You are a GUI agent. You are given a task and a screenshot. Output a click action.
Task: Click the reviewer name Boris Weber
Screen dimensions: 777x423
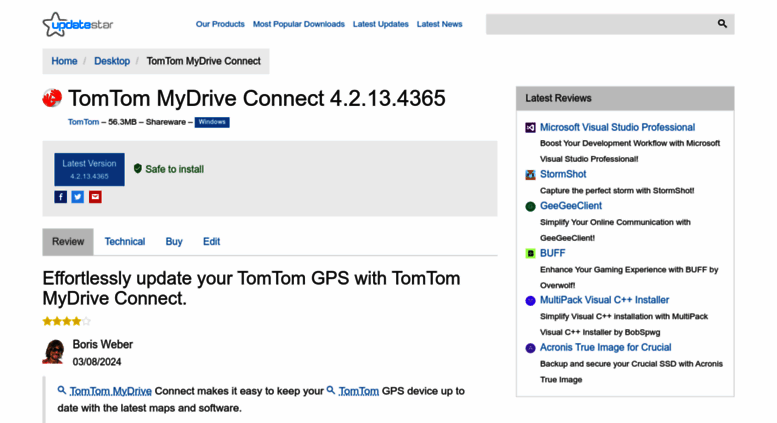click(103, 344)
